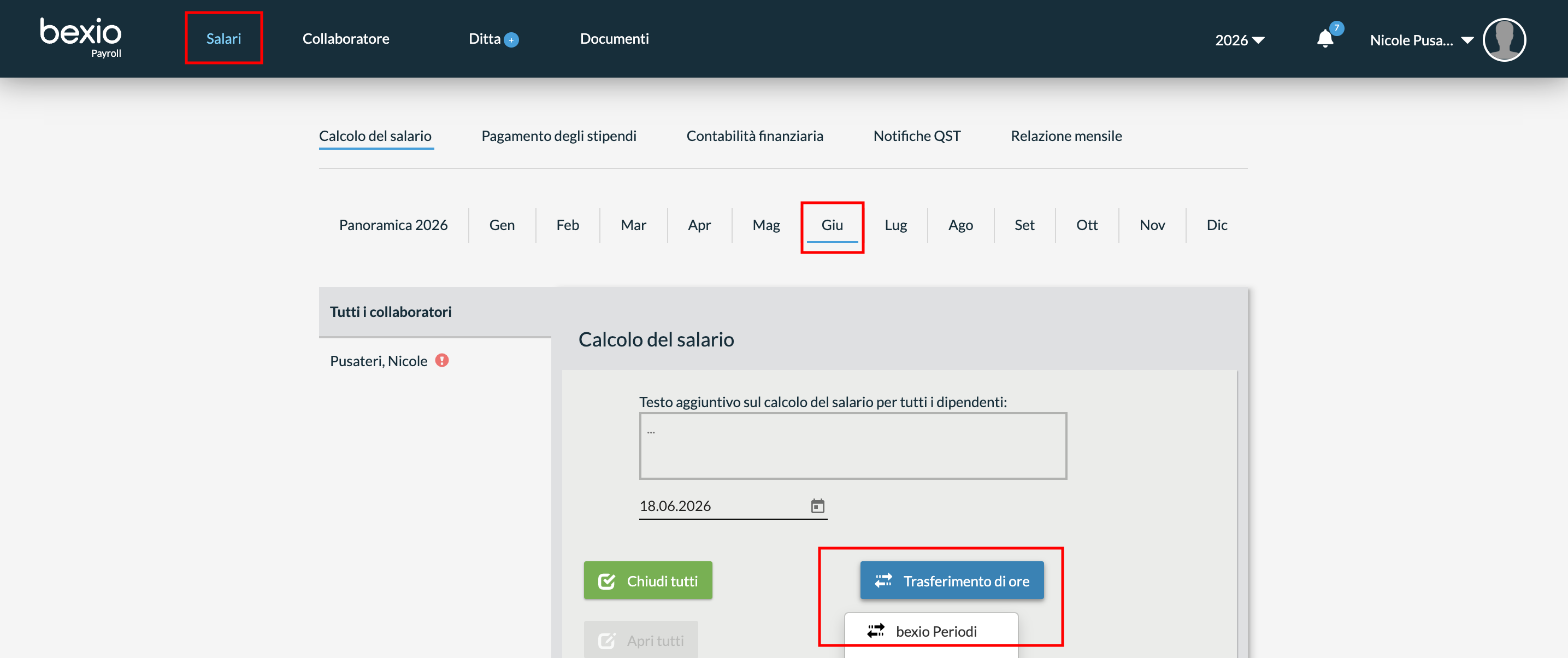
Task: Click the additional salary text field
Action: click(853, 445)
